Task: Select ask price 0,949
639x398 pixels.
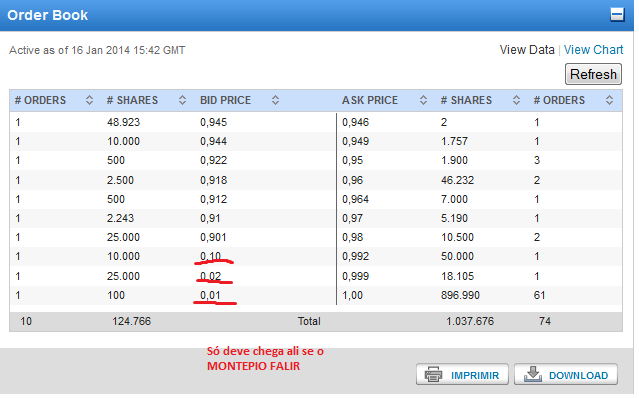Action: click(355, 141)
